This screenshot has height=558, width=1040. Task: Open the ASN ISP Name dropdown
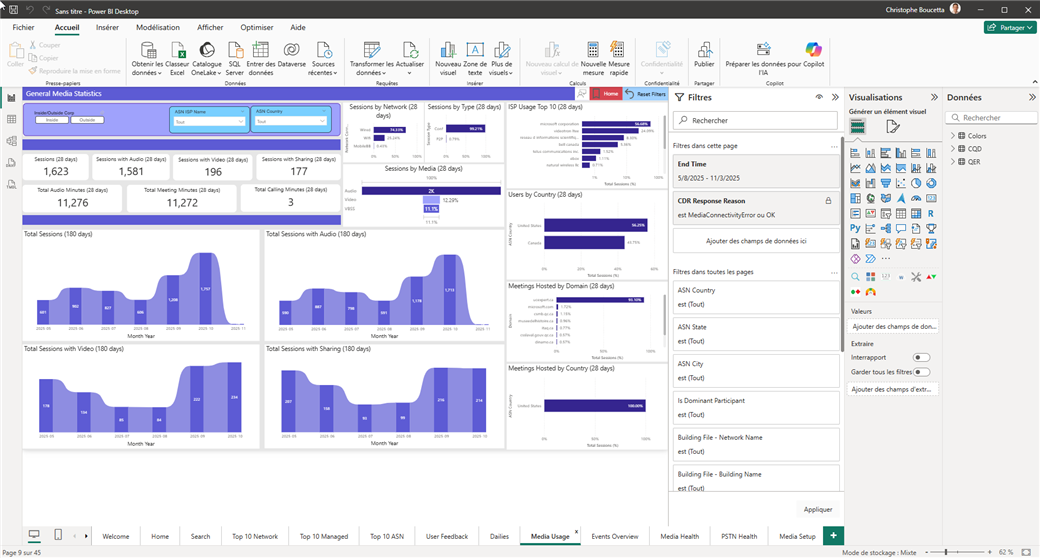[208, 122]
